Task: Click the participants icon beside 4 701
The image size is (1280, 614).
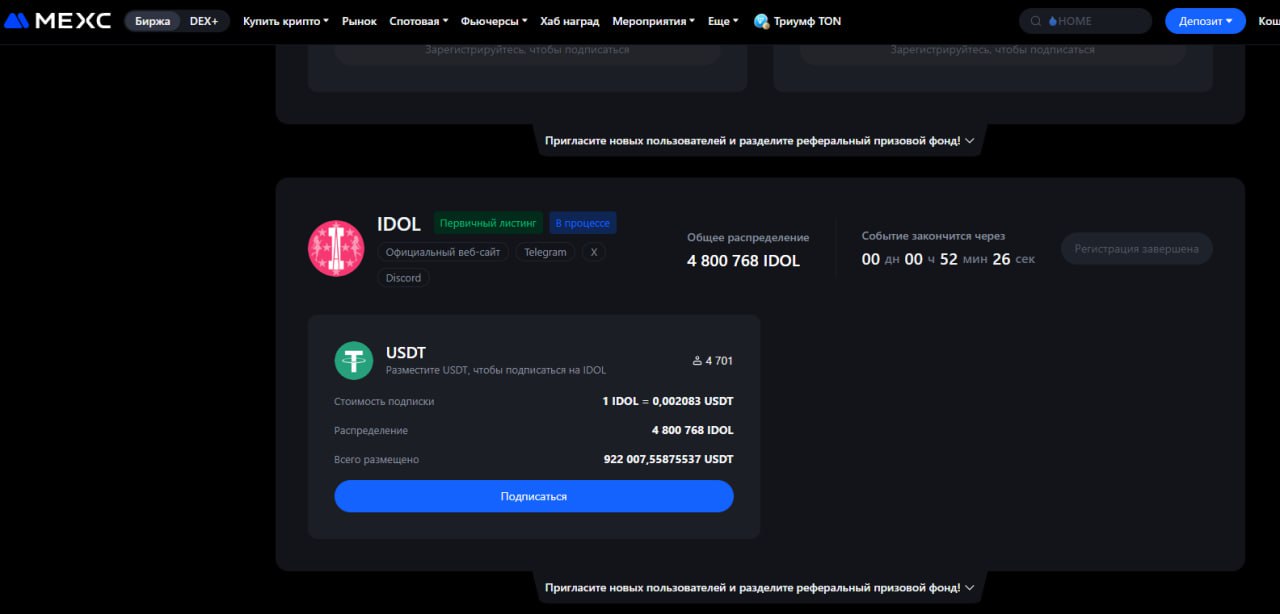Action: [697, 360]
